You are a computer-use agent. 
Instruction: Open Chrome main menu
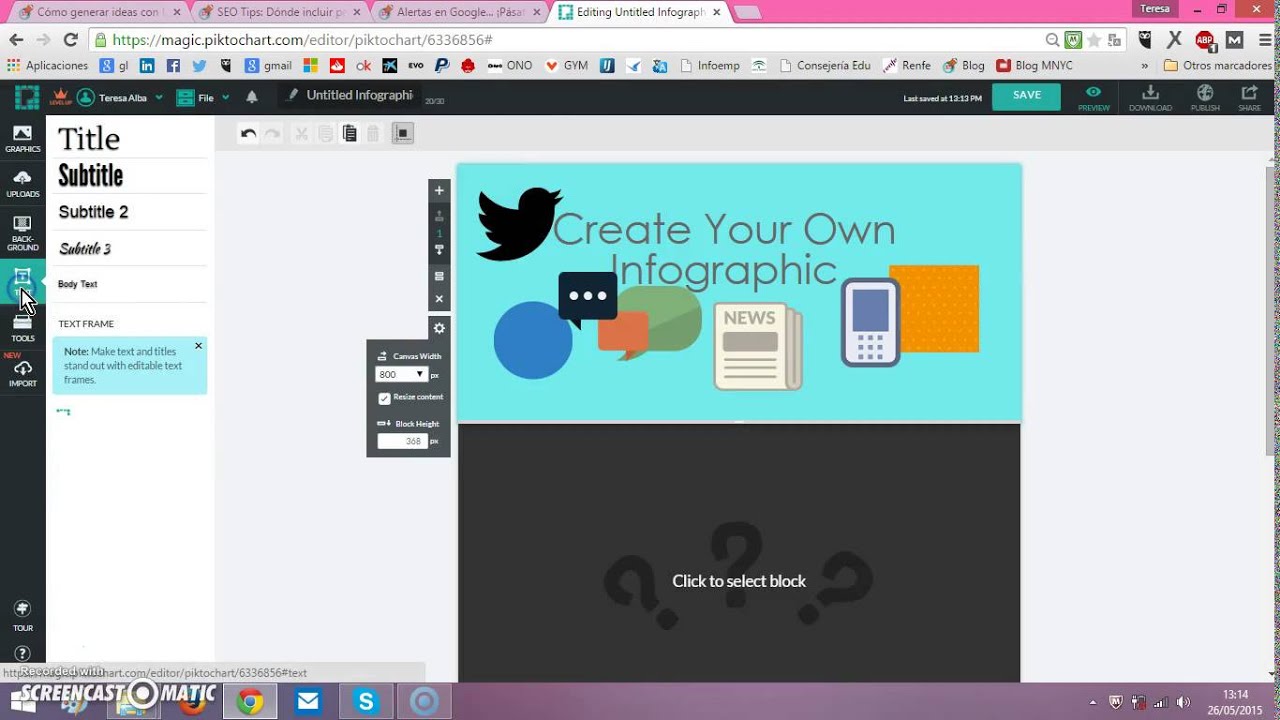coord(1263,40)
